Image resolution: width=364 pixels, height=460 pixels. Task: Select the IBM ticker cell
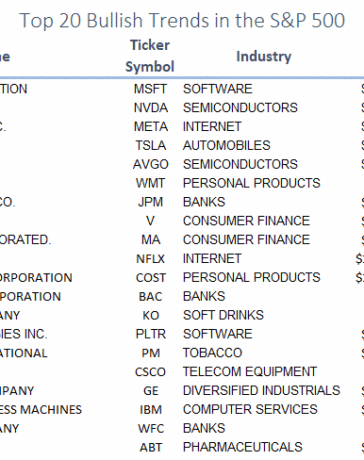point(151,409)
